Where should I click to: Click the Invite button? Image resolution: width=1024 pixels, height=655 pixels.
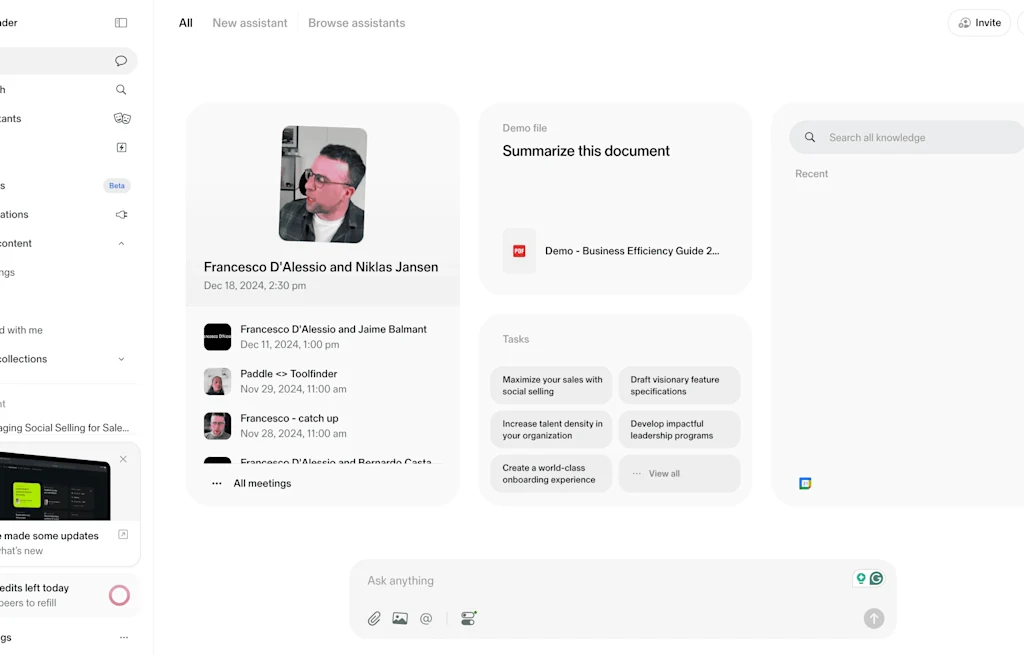[x=979, y=23]
